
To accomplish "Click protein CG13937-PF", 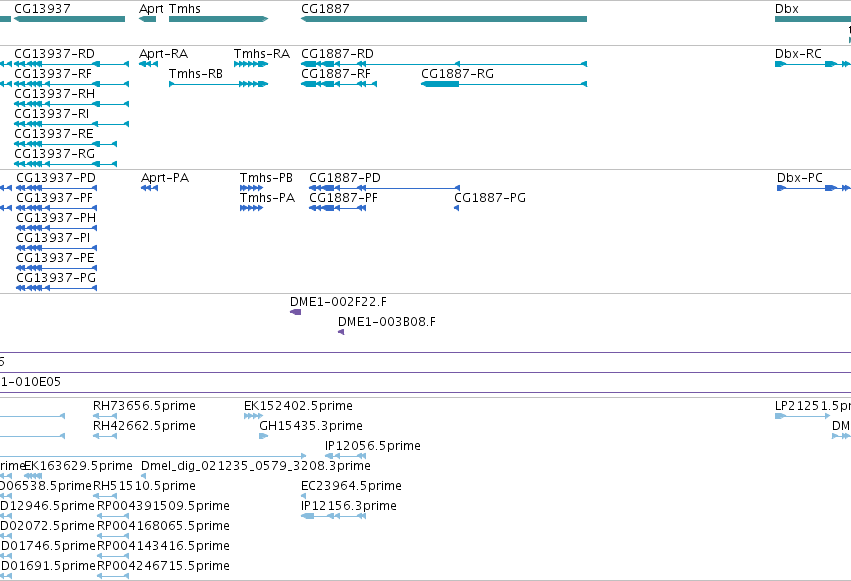I will pyautogui.click(x=54, y=198).
